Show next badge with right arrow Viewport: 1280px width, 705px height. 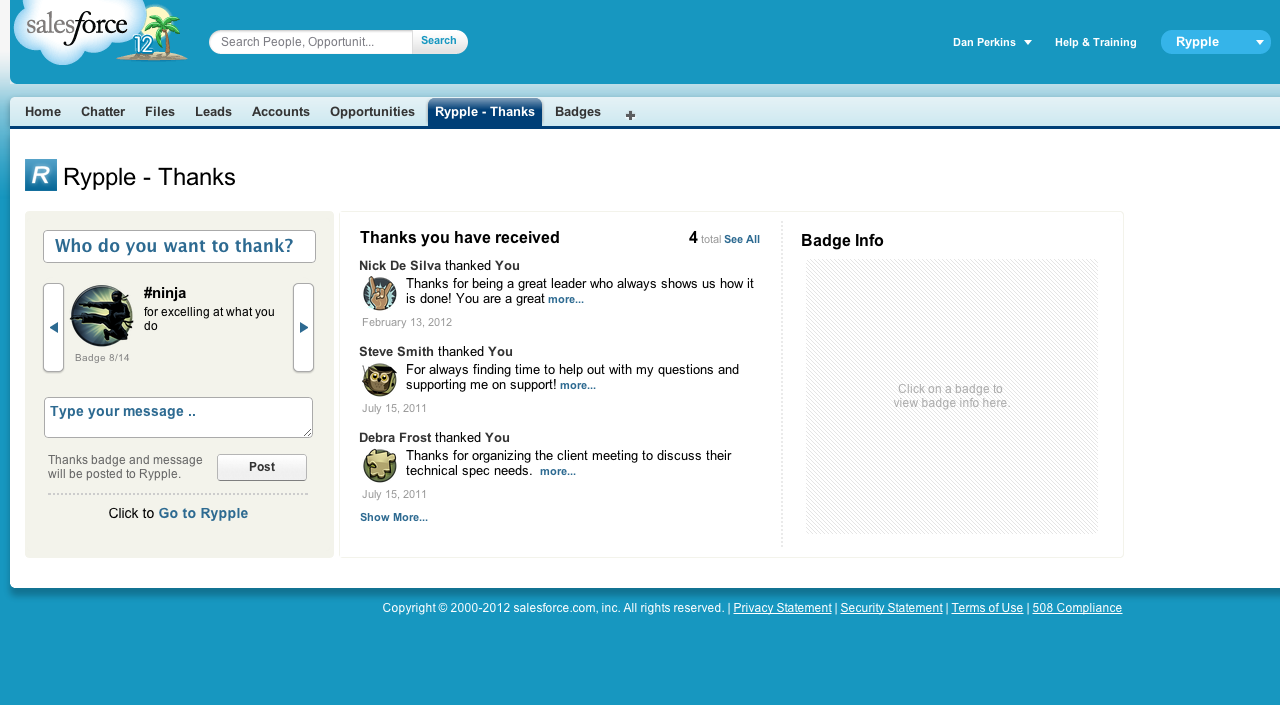pos(303,327)
